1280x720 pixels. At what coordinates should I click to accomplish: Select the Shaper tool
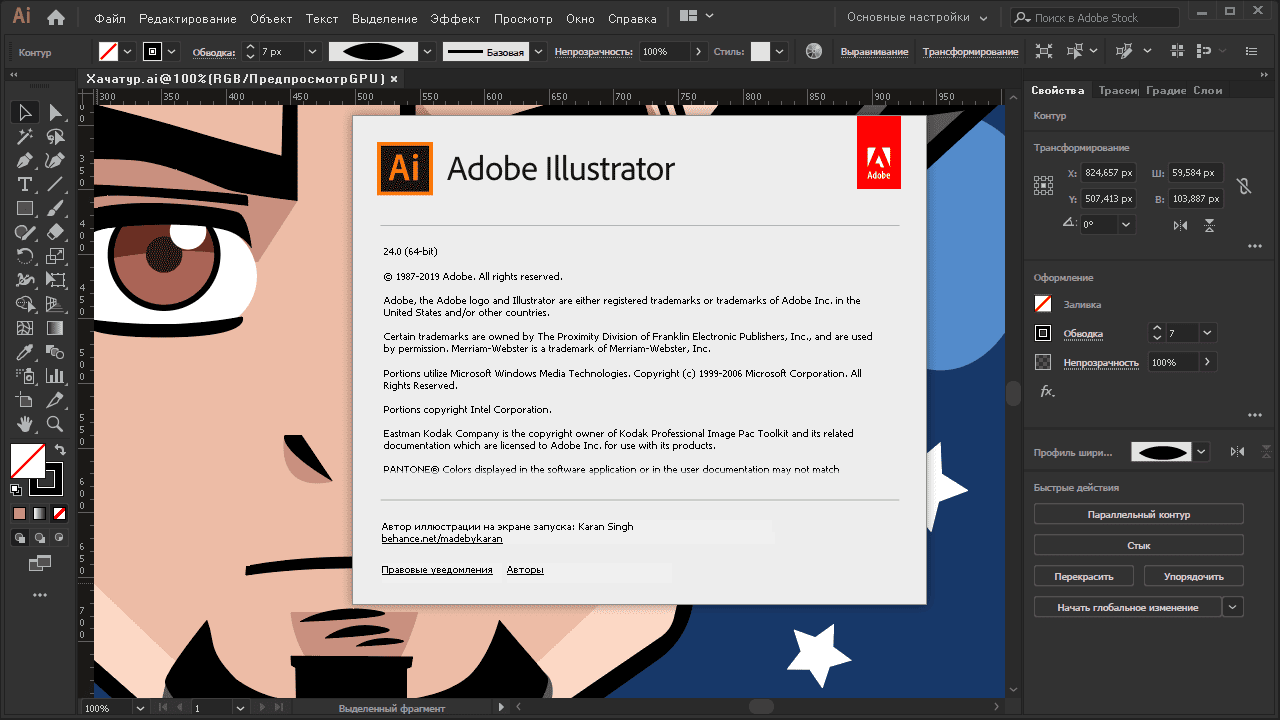pyautogui.click(x=25, y=233)
